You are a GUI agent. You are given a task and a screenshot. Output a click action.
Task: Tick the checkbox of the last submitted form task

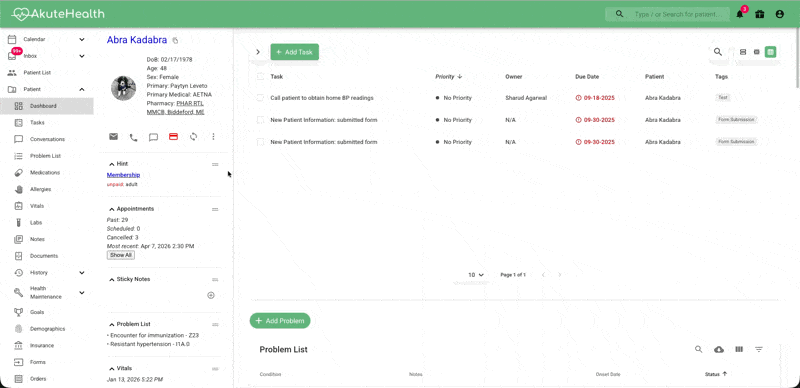260,142
